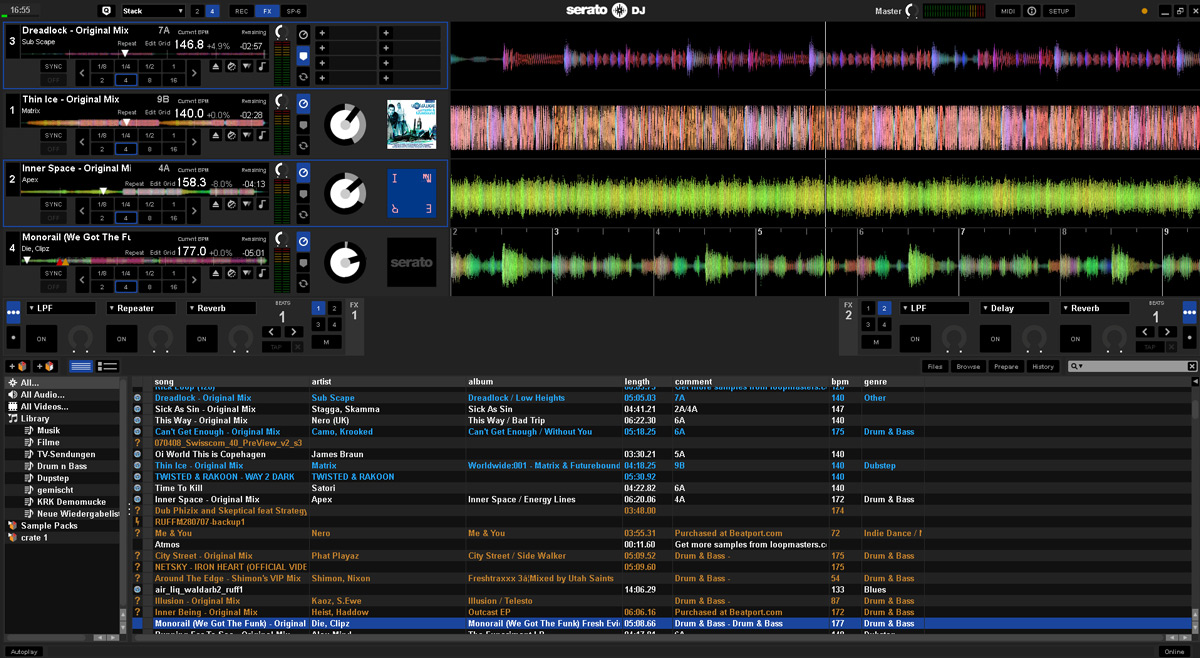Open the info help icon beside MIDI
The height and width of the screenshot is (658, 1200).
[1032, 11]
